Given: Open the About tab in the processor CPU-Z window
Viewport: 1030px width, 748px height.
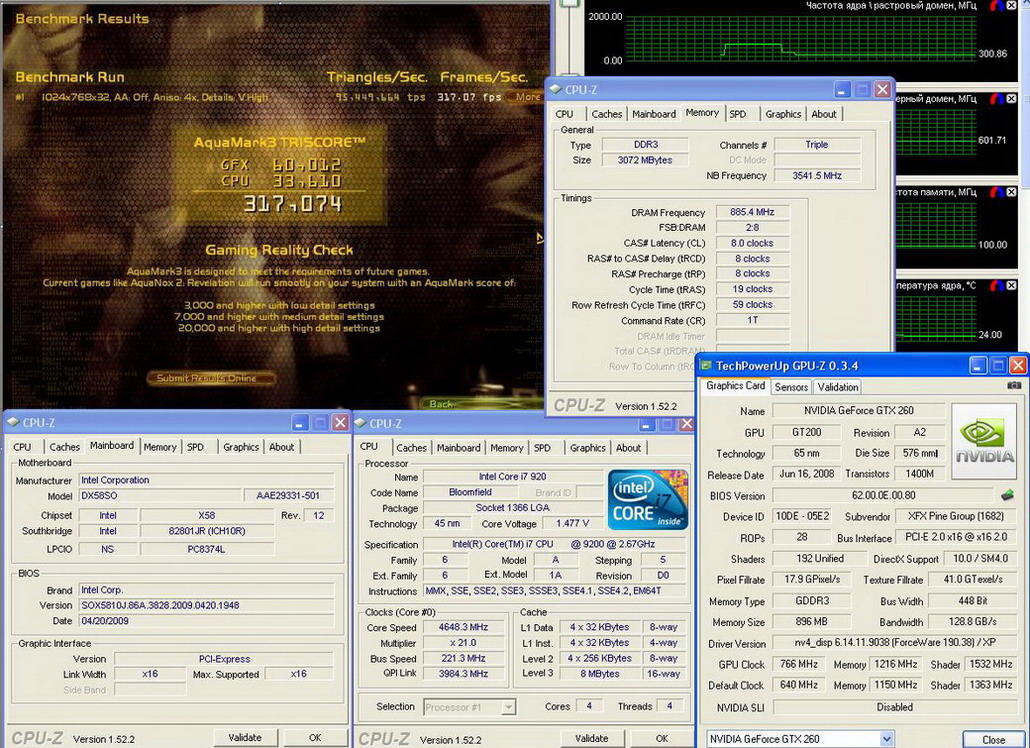Looking at the screenshot, I should coord(628,448).
